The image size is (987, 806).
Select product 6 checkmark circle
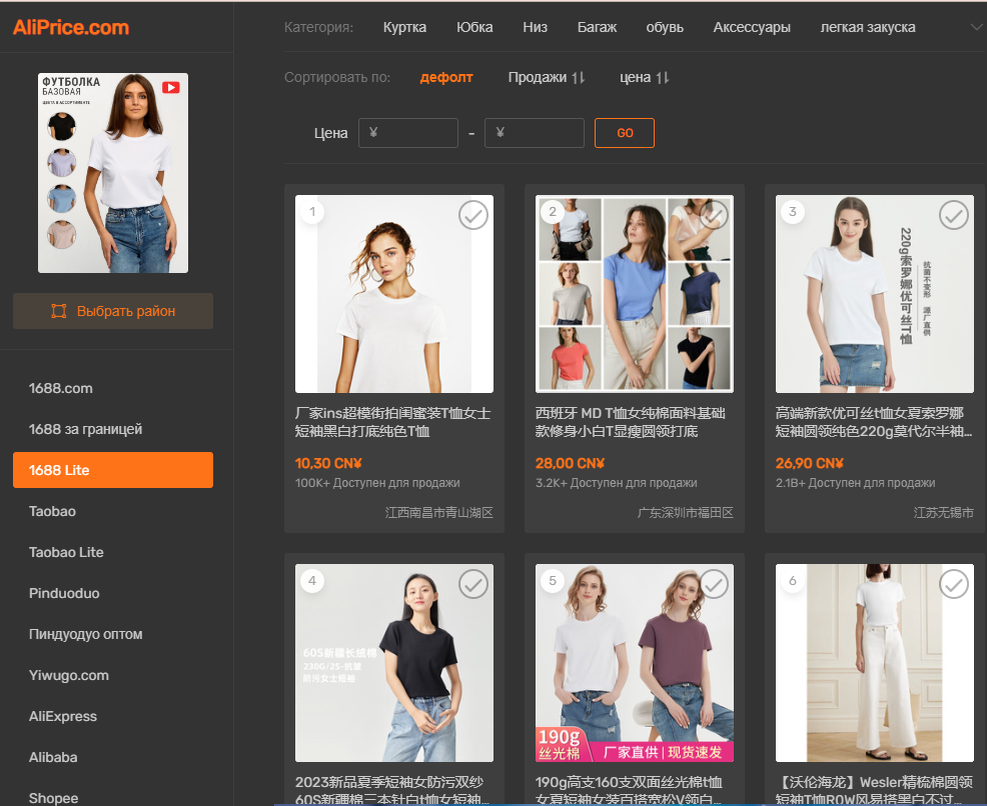pos(954,584)
